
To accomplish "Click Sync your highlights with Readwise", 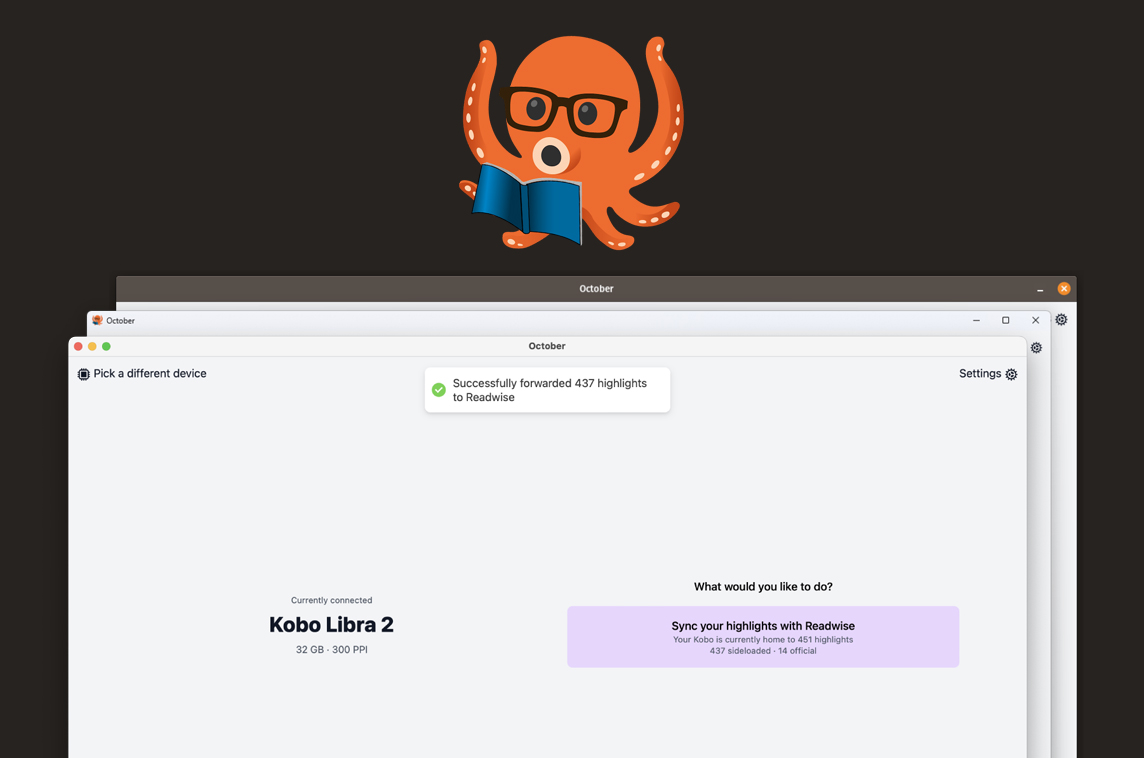I will (x=763, y=637).
